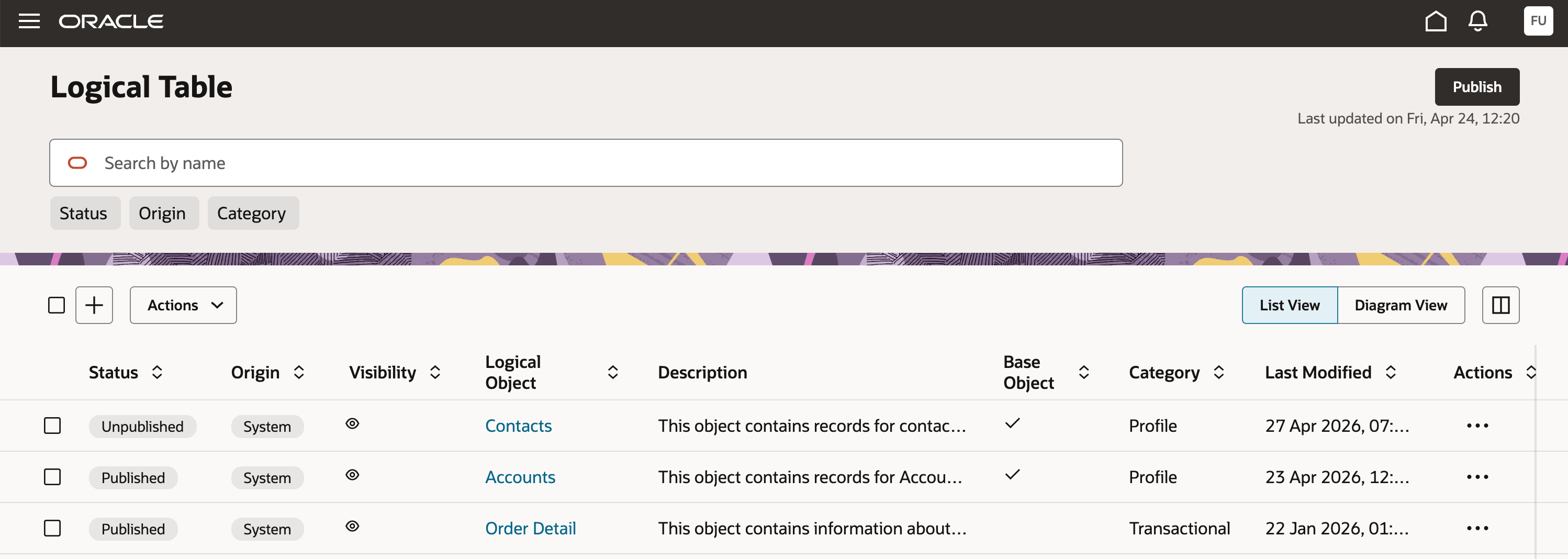Click the Logical Table page title

point(141,87)
